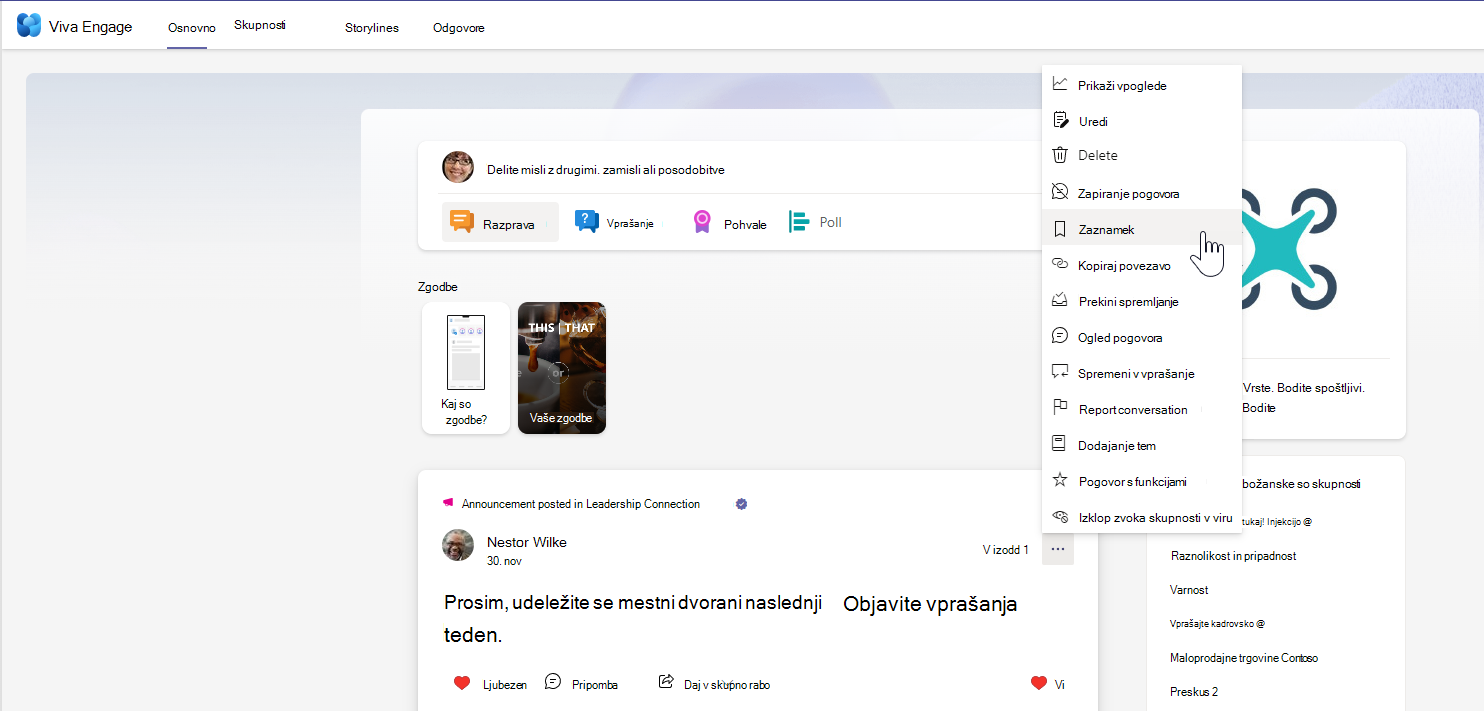The height and width of the screenshot is (711, 1484).
Task: Click the add topics icon
Action: [1061, 444]
